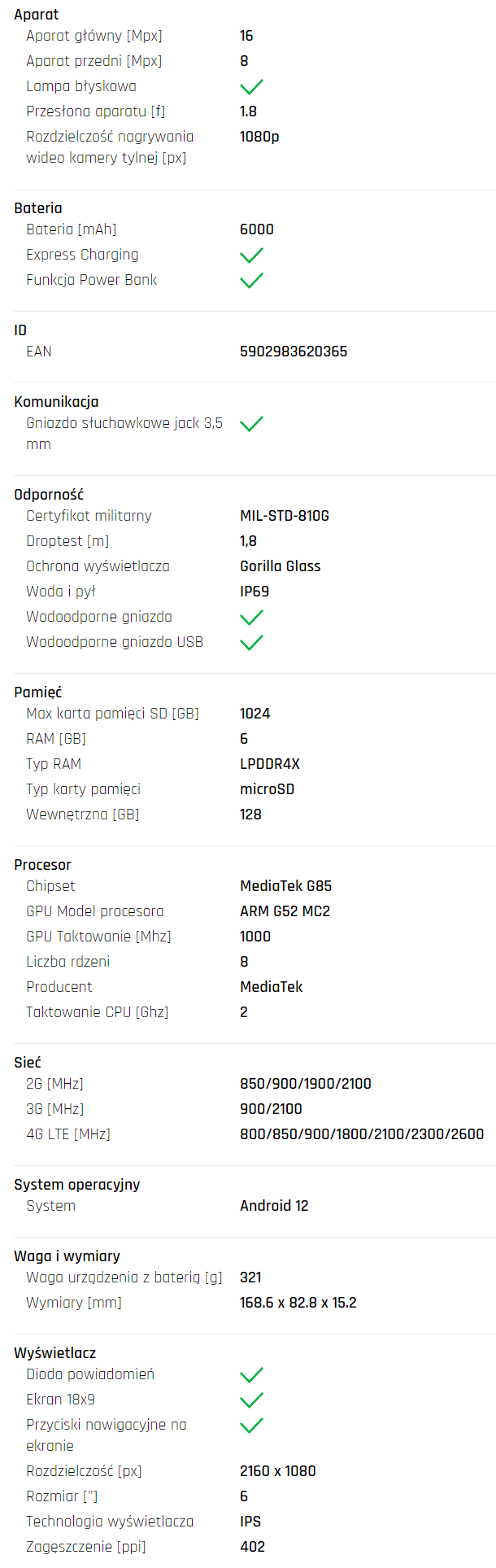Click the Android 12 system value
The height and width of the screenshot is (1568, 496).
pos(274,1206)
